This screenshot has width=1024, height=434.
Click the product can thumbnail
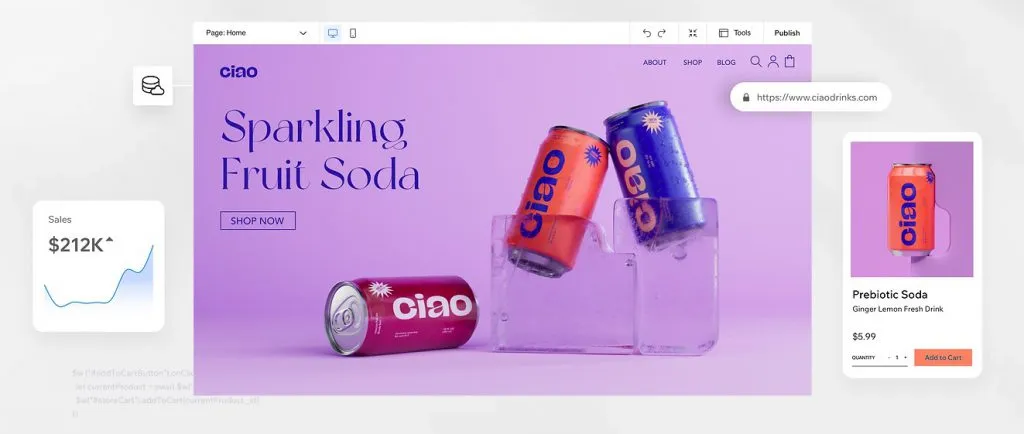[912, 209]
